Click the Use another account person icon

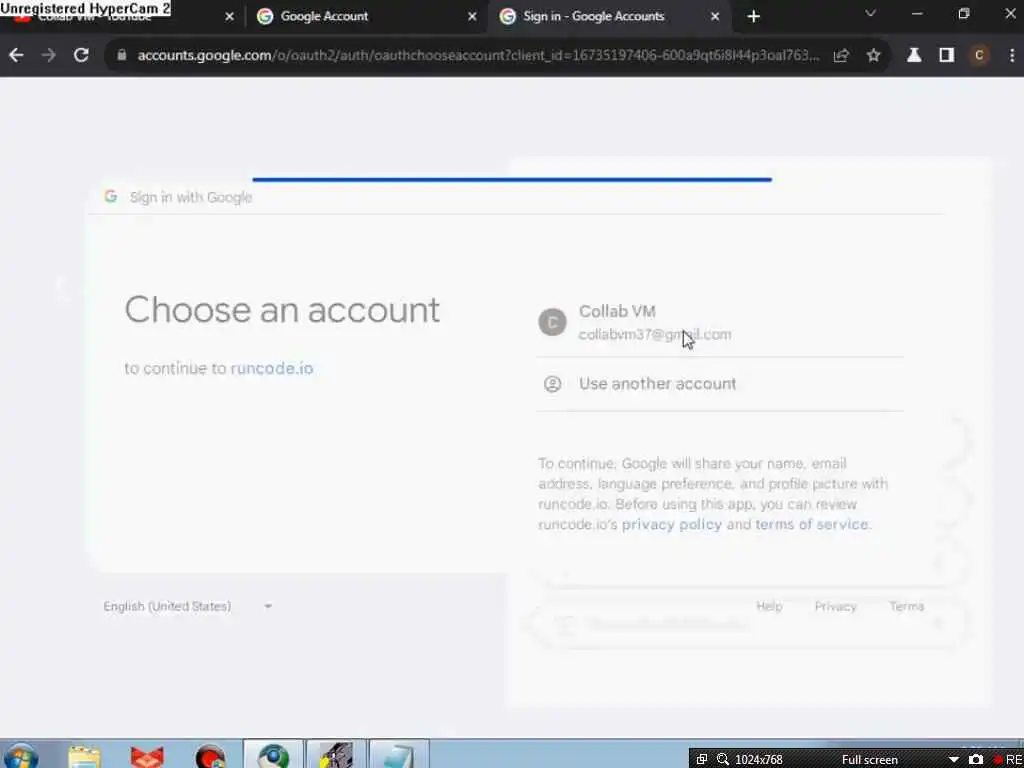pyautogui.click(x=552, y=384)
